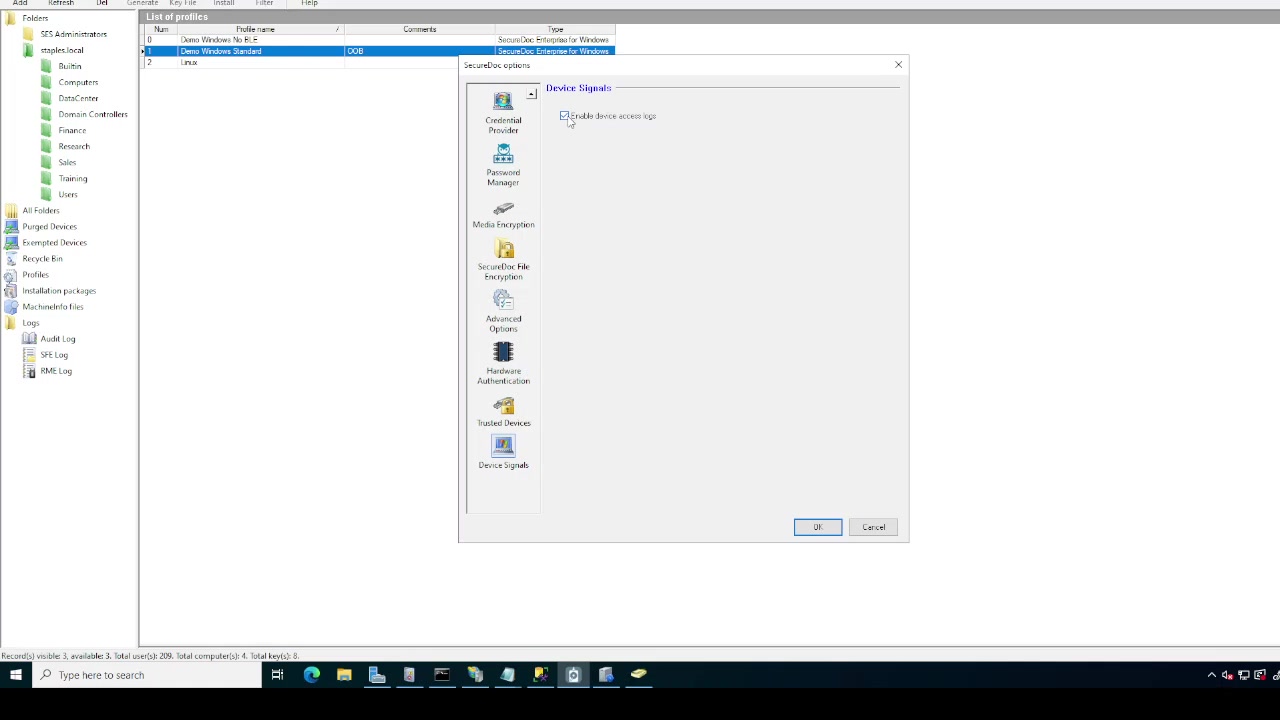The width and height of the screenshot is (1280, 720).
Task: Click the Type column header
Action: tap(555, 29)
